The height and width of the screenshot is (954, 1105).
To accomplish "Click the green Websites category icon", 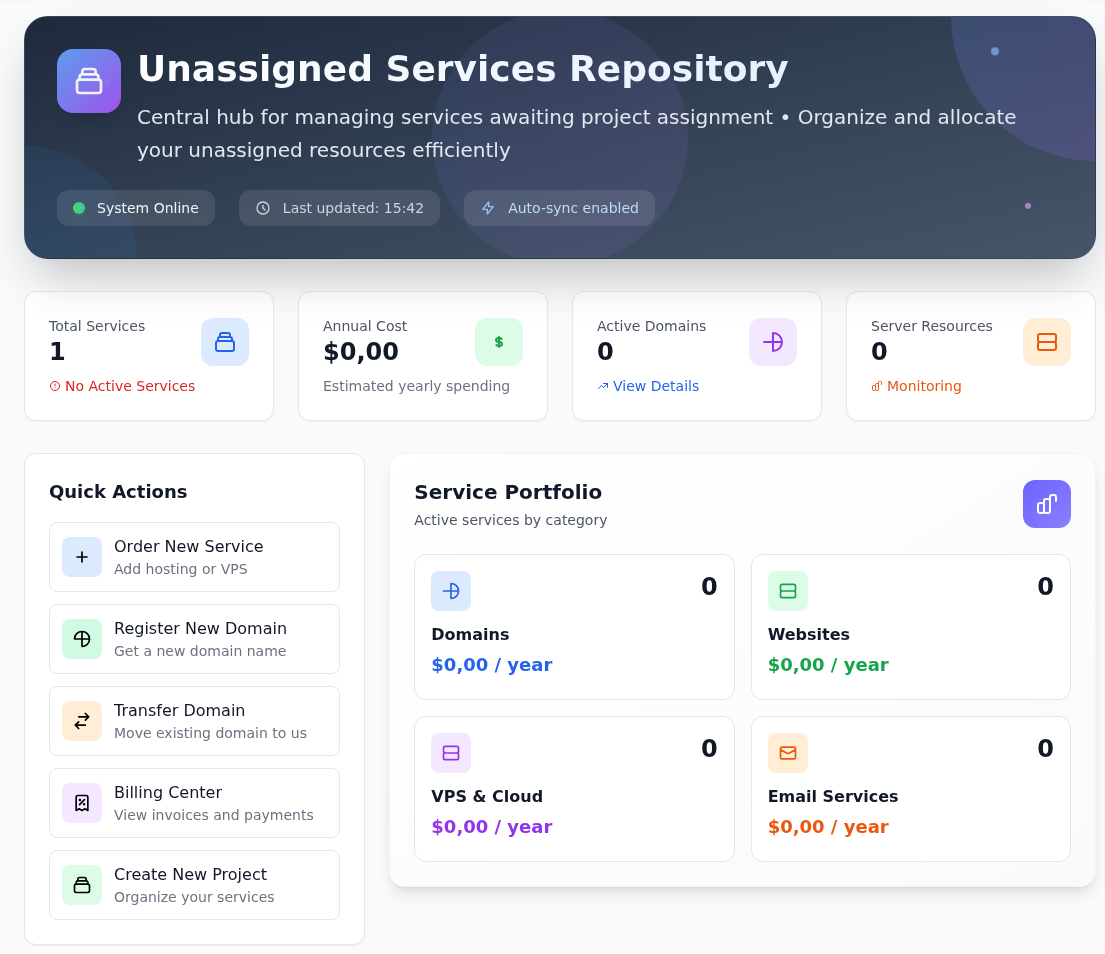I will click(x=788, y=591).
